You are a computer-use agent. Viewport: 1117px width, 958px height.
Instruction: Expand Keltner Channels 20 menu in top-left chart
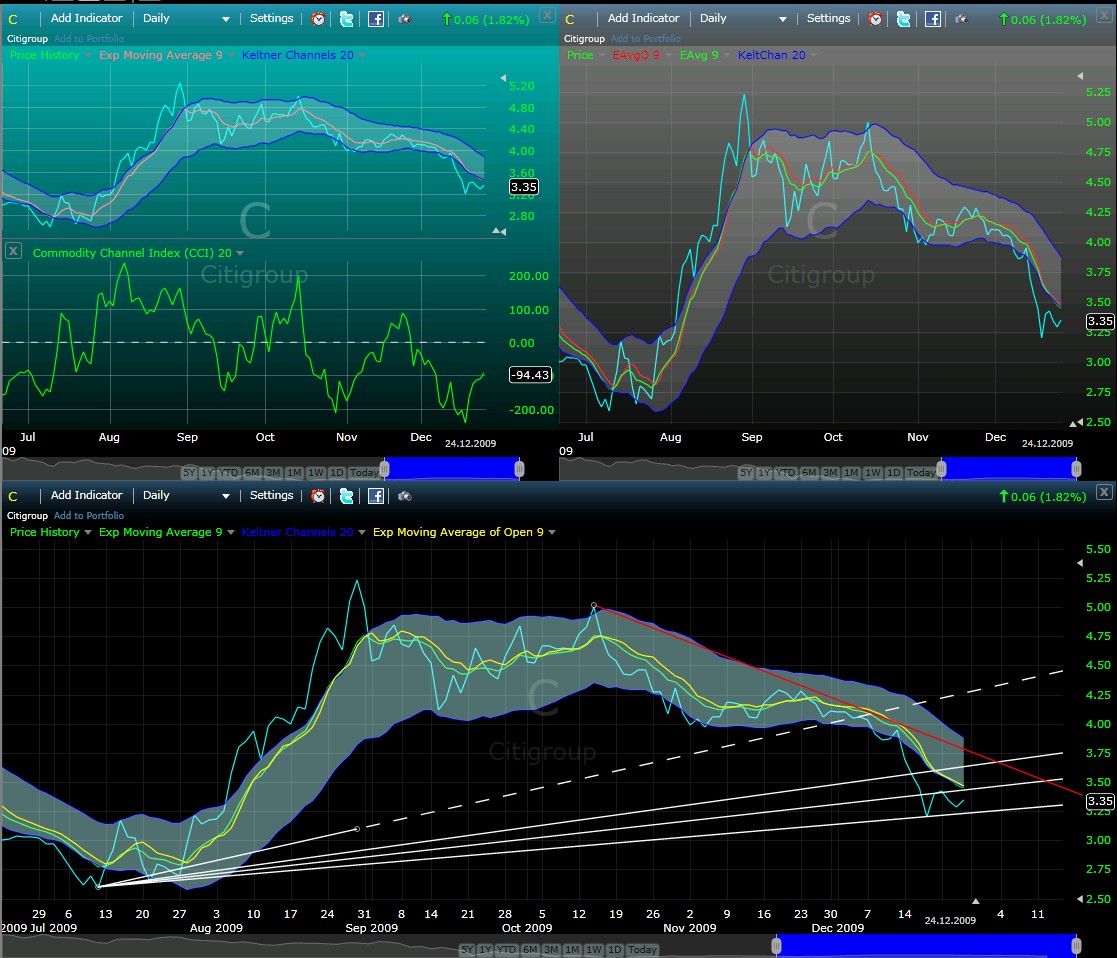362,56
